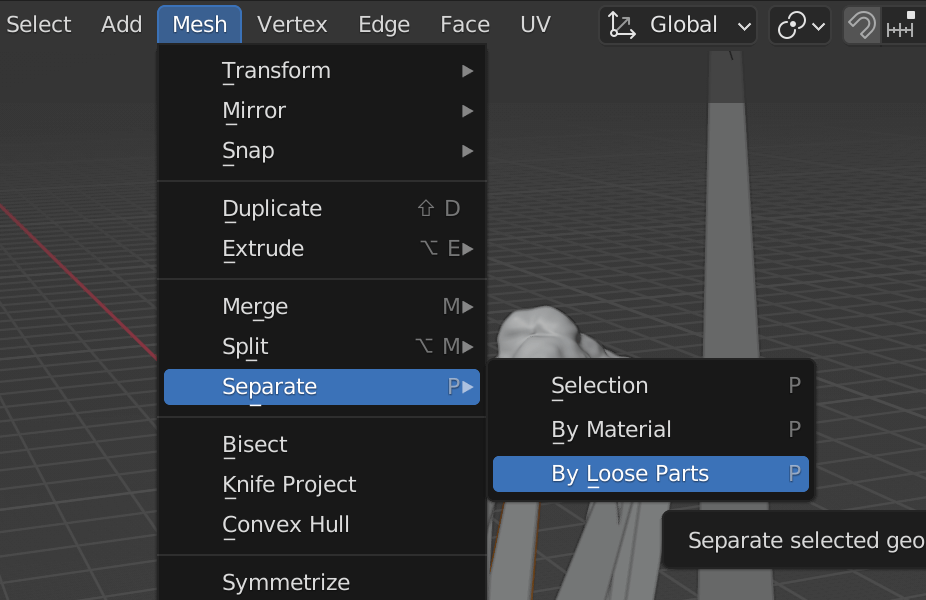Open the Extrude submenu
Screen dimensions: 926x600
(322, 249)
